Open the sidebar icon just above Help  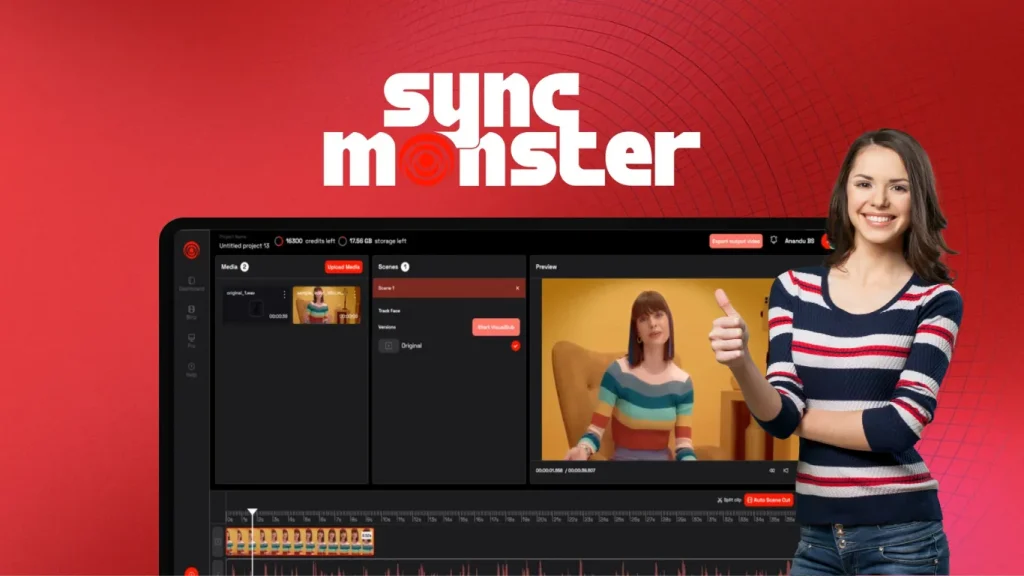click(191, 340)
